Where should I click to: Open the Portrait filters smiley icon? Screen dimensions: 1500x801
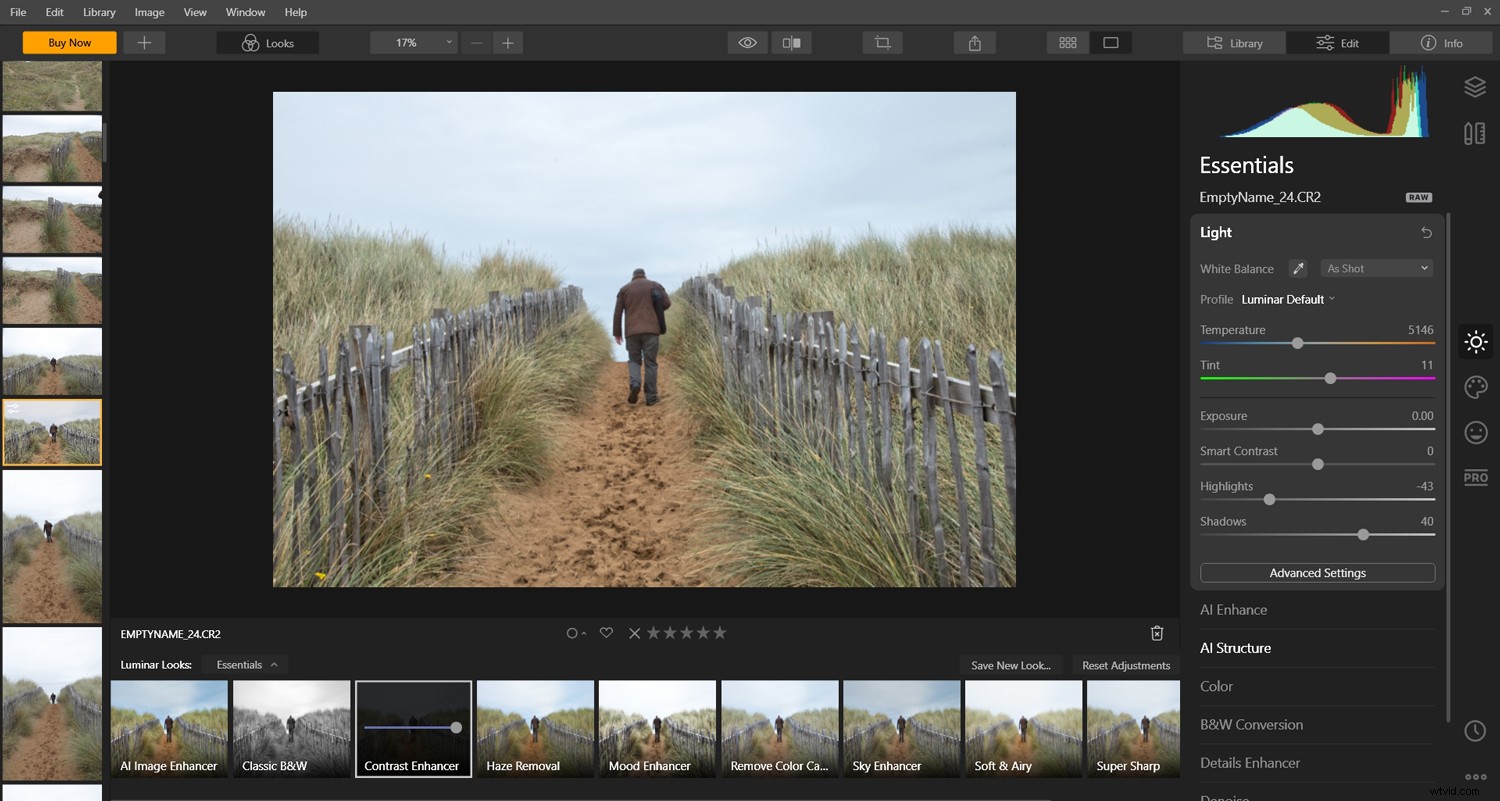point(1475,432)
